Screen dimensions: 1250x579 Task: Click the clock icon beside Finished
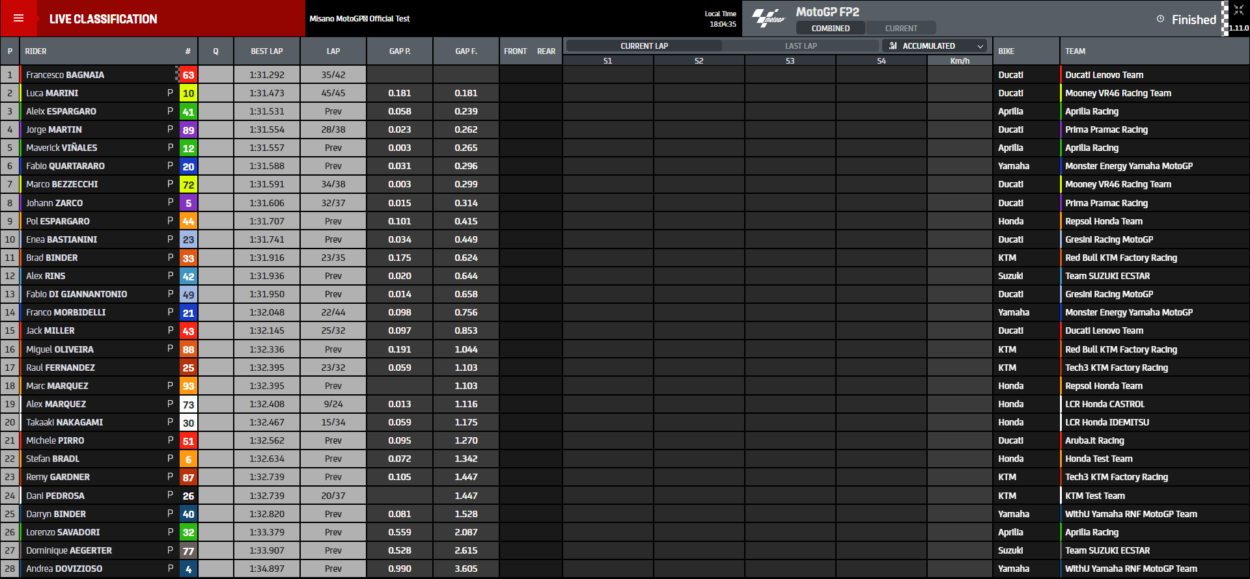click(x=1160, y=19)
